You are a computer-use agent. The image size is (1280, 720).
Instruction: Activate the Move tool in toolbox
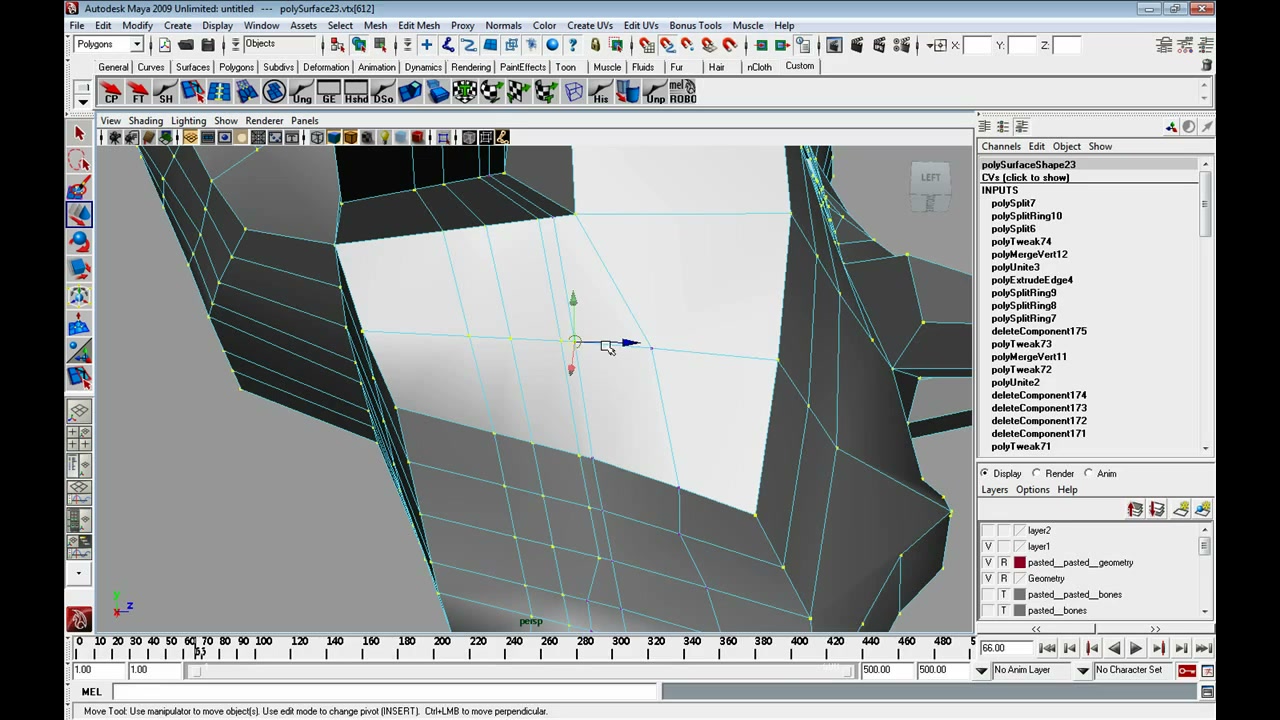[79, 214]
